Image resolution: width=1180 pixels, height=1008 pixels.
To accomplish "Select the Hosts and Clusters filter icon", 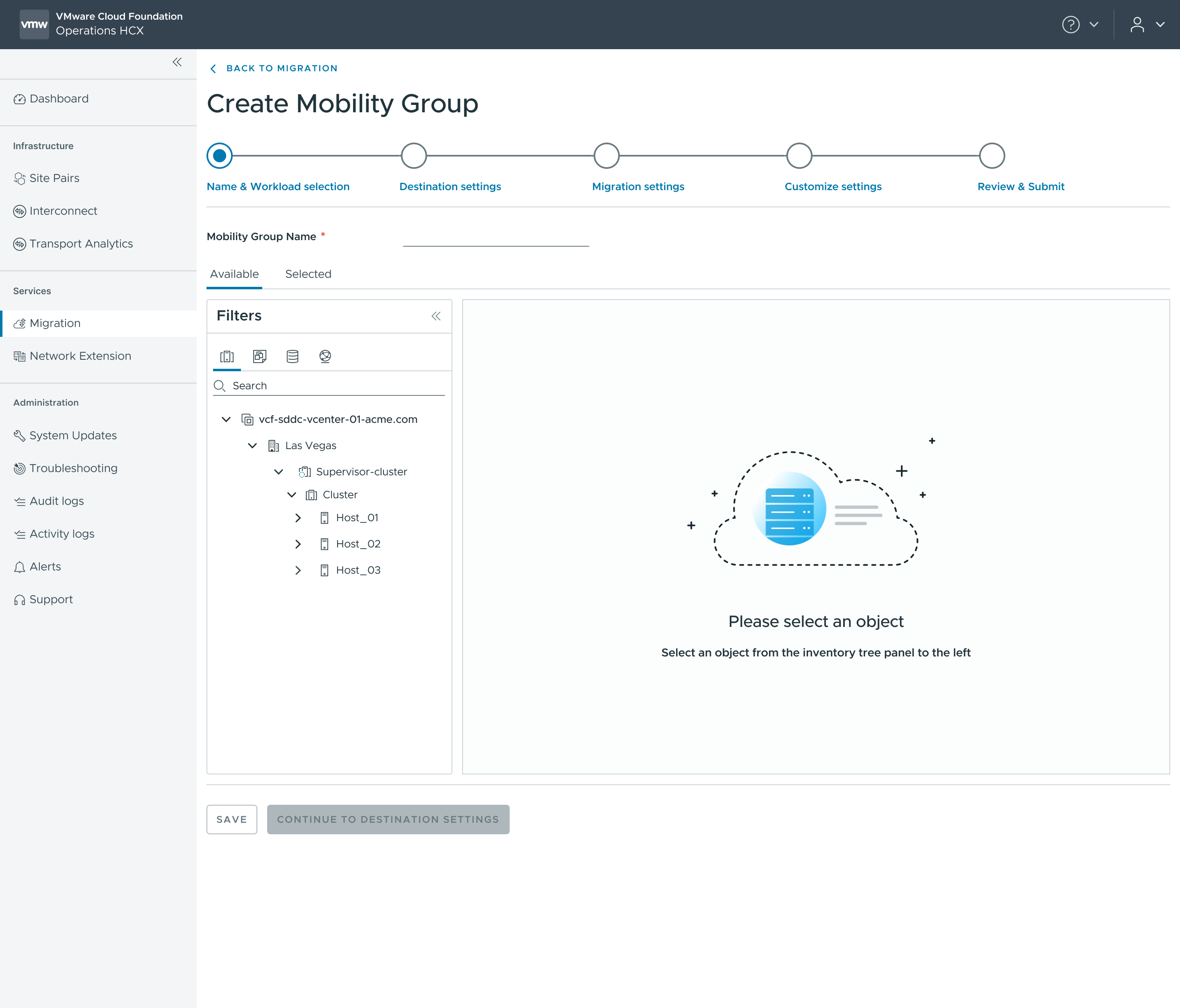I will click(227, 356).
